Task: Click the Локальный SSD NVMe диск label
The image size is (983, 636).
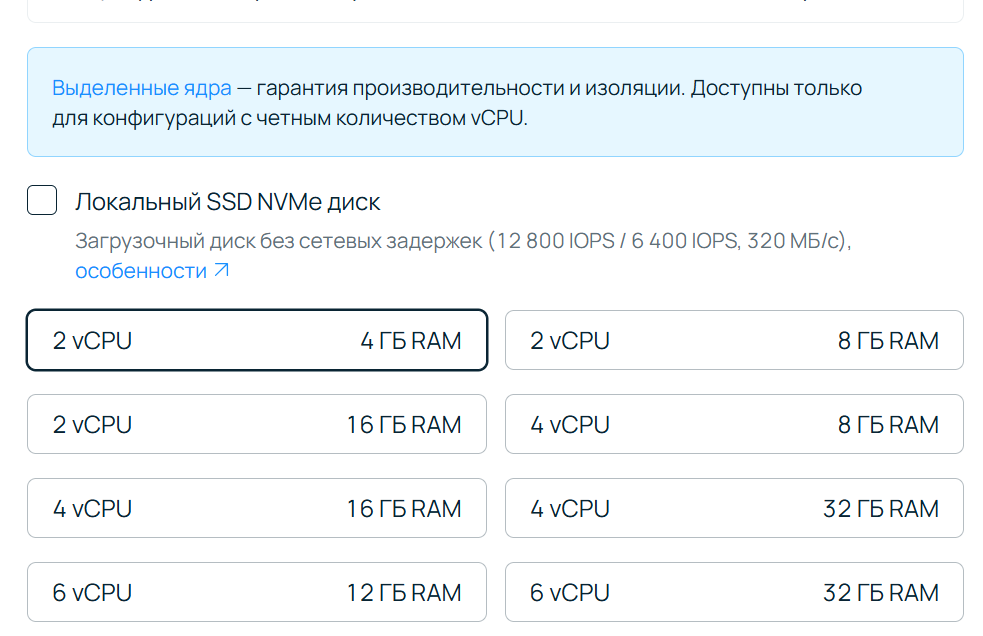Action: pyautogui.click(x=228, y=202)
